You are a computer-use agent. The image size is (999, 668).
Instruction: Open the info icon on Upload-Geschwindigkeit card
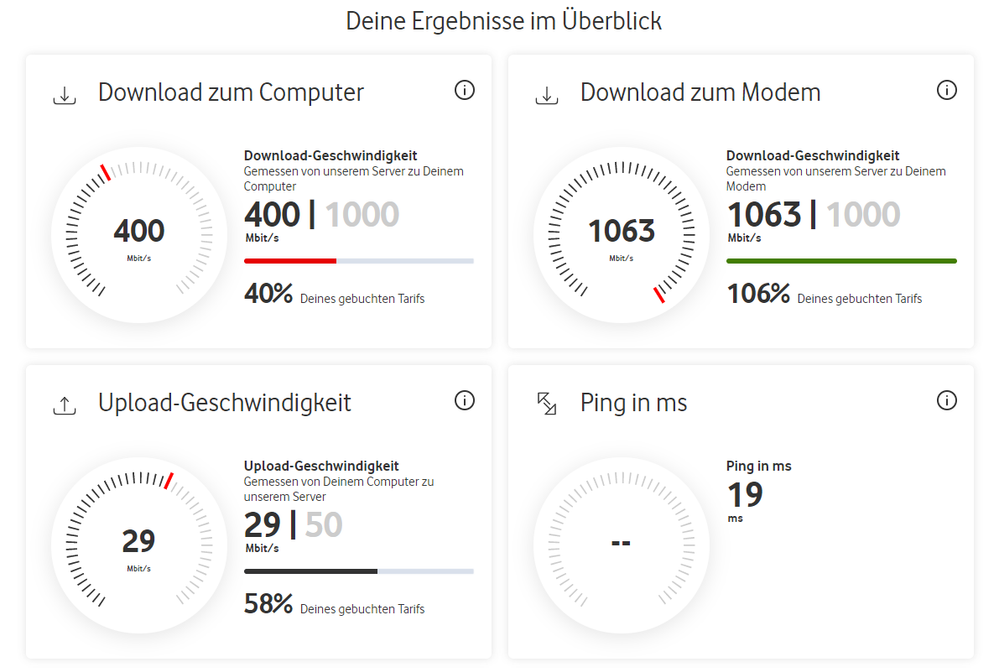[x=464, y=400]
